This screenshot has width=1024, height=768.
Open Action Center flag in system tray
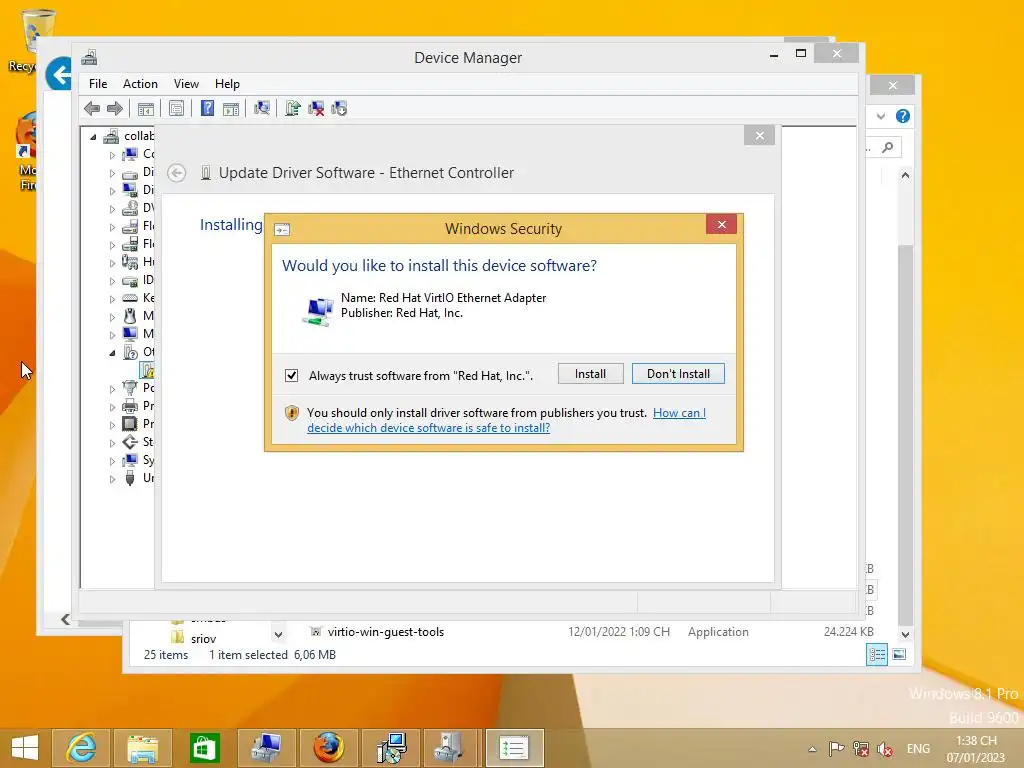click(836, 749)
